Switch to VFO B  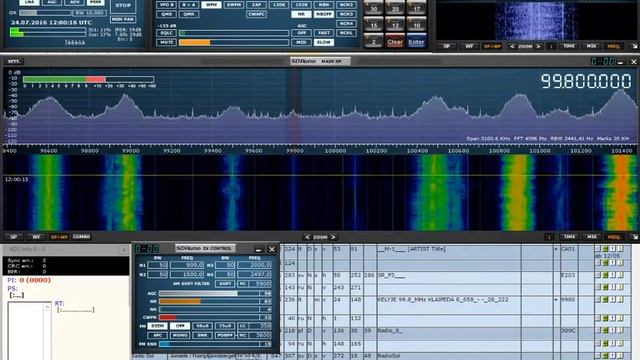[x=167, y=5]
